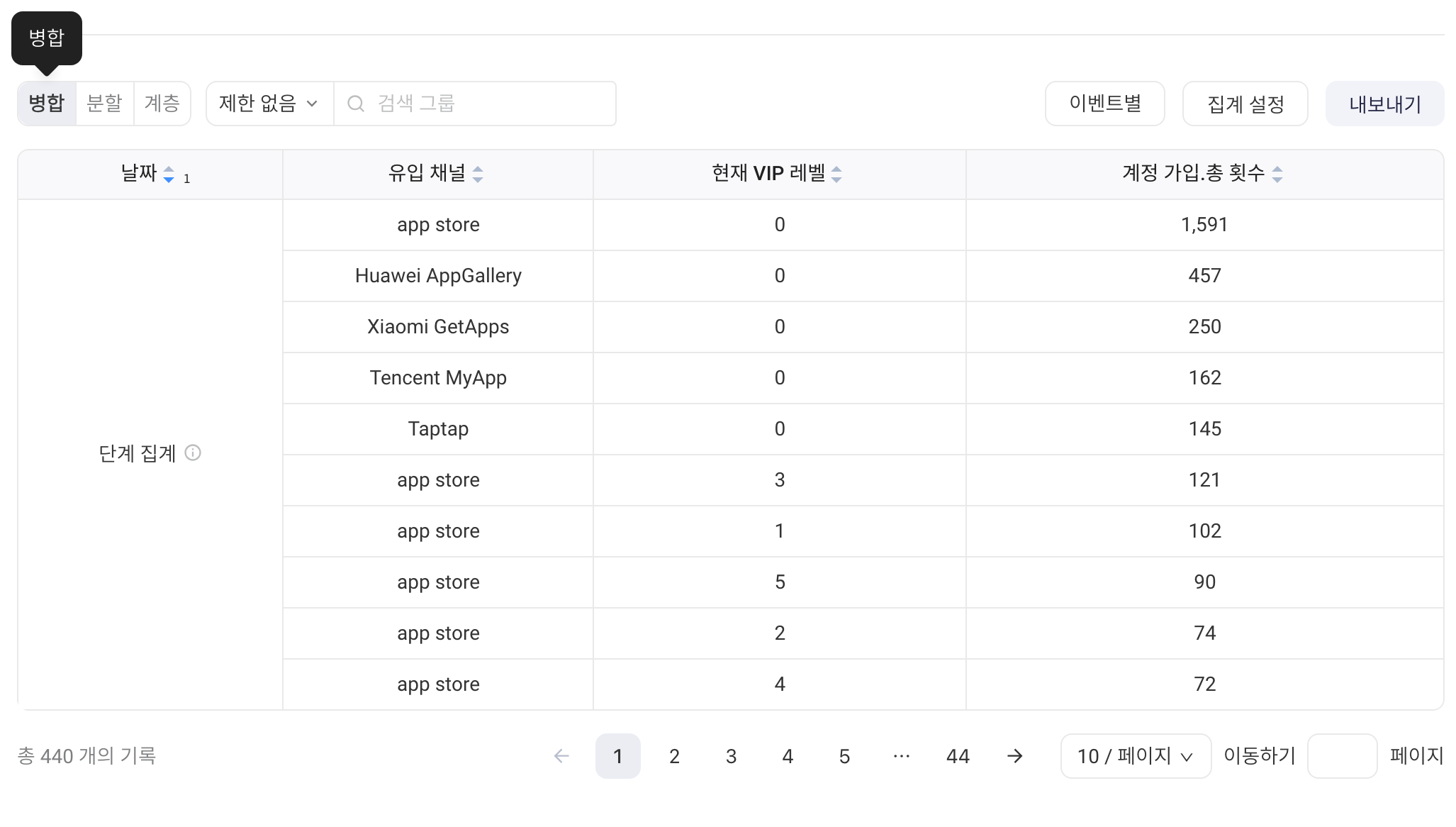Go to page 3

732,756
